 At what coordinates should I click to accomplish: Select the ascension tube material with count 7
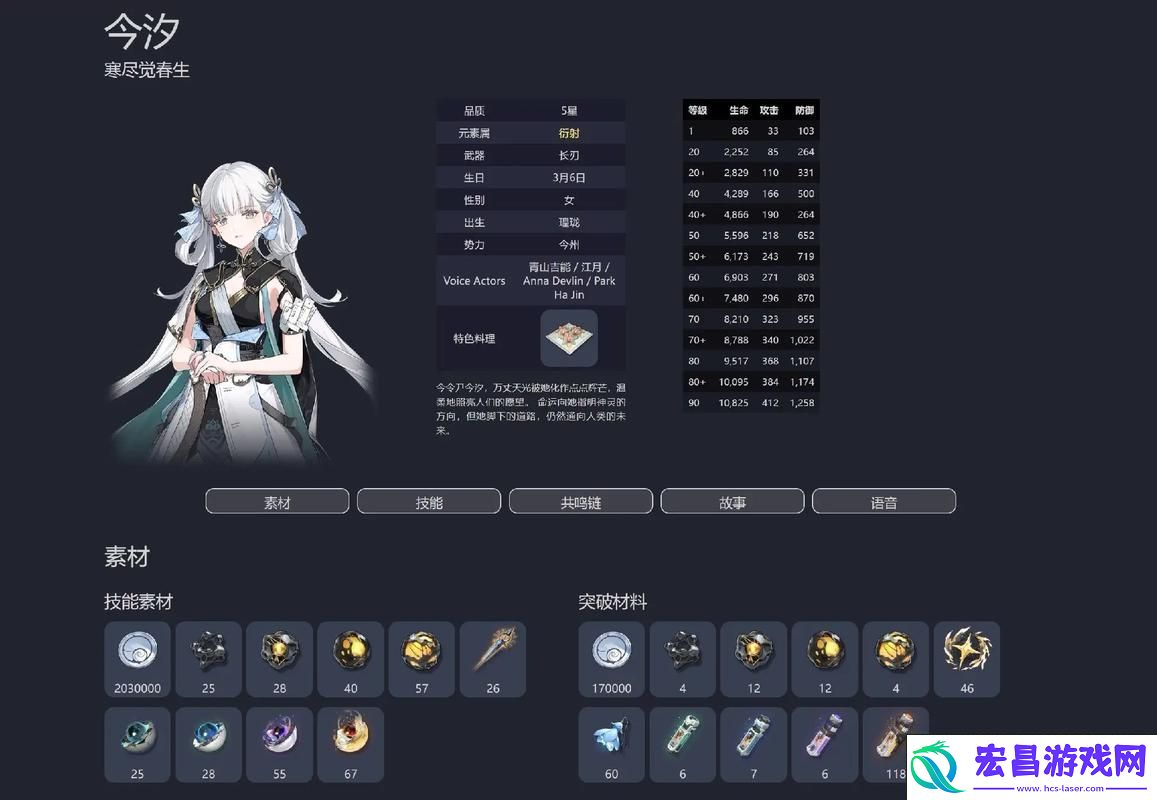click(753, 745)
